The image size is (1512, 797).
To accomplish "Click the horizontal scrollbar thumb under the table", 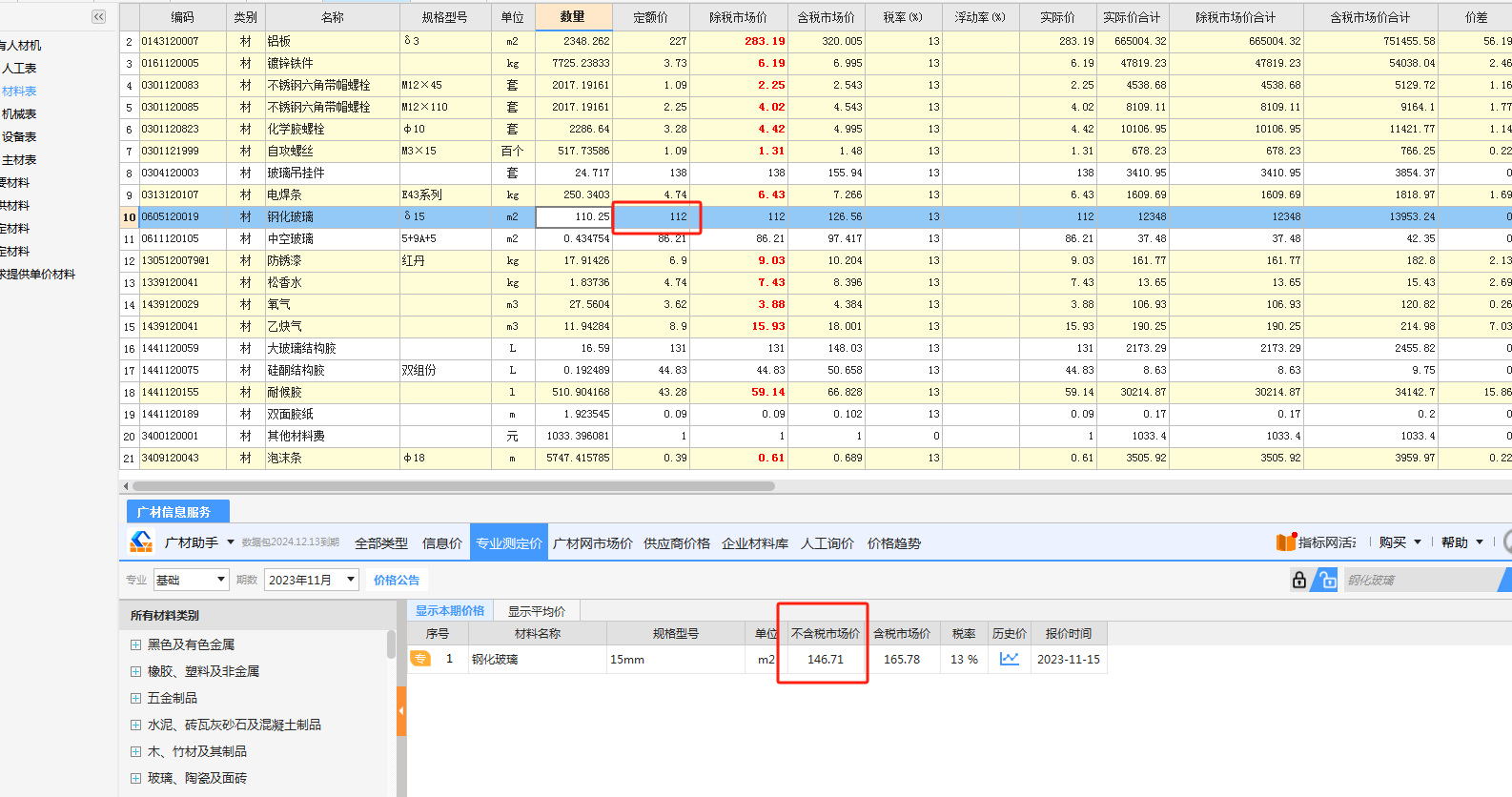I will click(x=453, y=485).
